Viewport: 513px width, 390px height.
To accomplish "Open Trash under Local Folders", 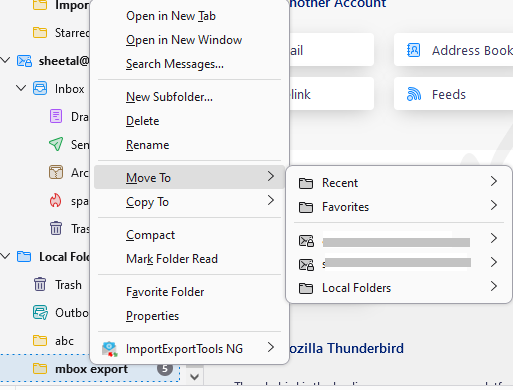I will (68, 285).
